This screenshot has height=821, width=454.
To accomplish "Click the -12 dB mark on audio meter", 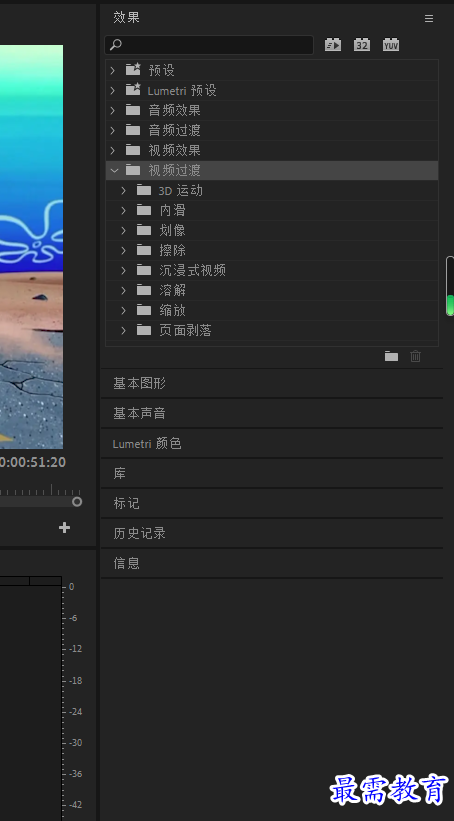I will [75, 649].
